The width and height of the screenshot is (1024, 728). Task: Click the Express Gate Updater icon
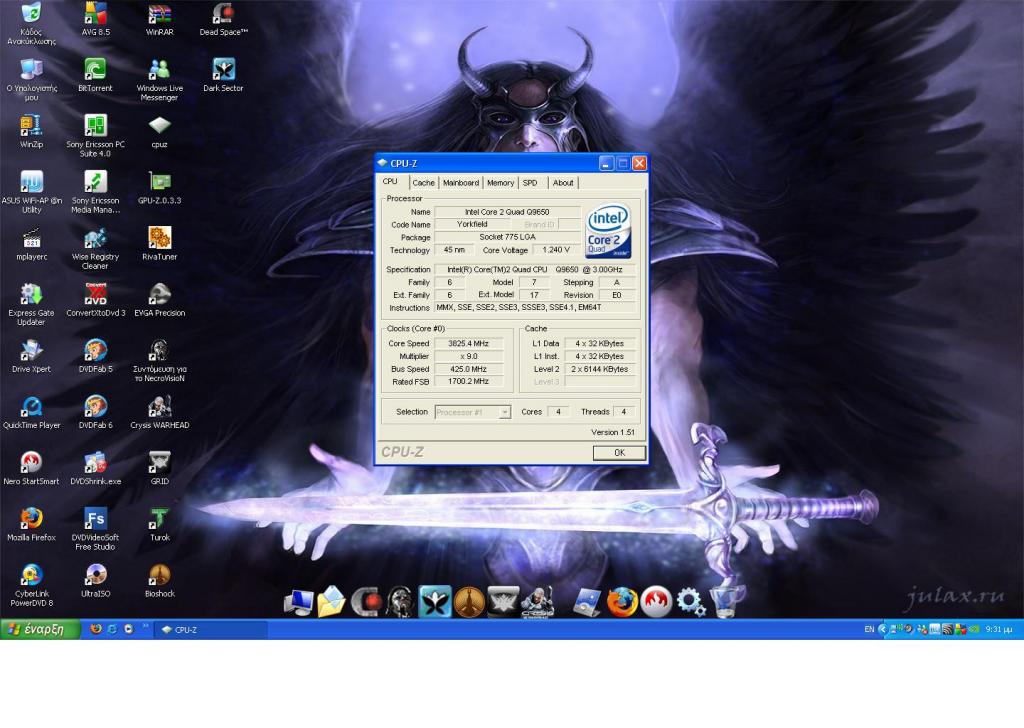pyautogui.click(x=31, y=304)
